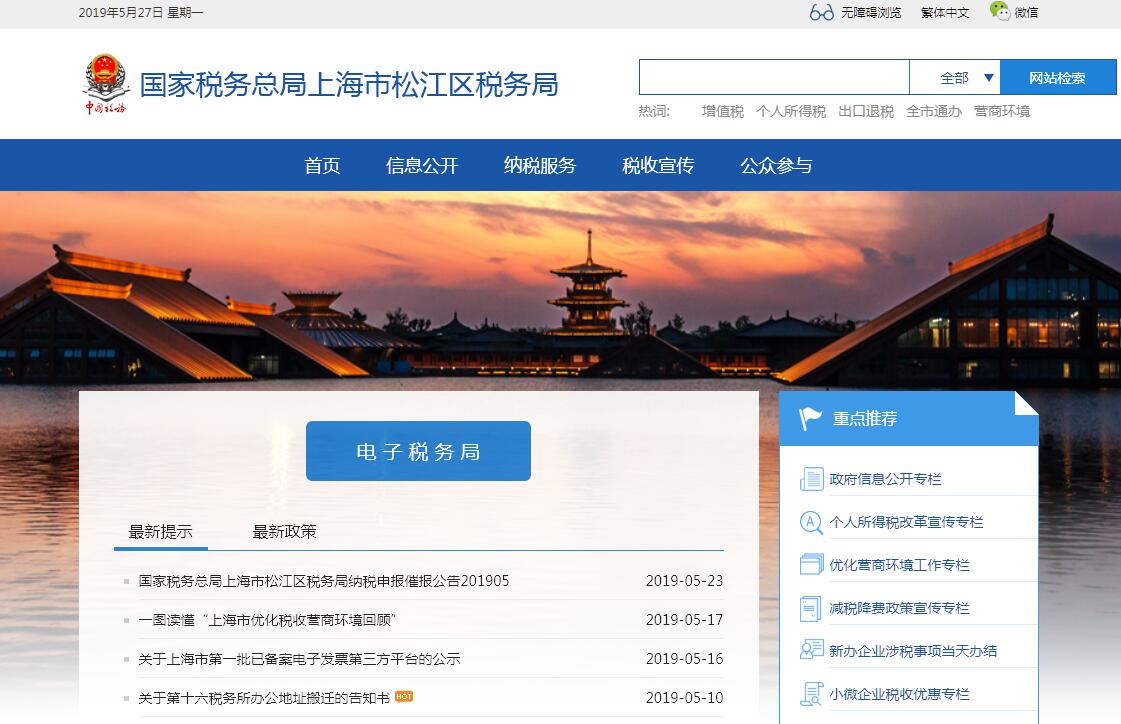
Task: Click the 繁体中文 language link
Action: coord(945,13)
